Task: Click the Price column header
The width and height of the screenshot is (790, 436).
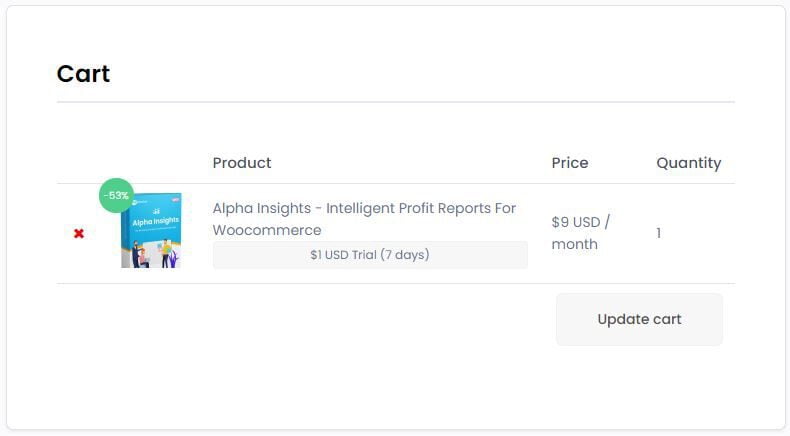Action: [570, 163]
